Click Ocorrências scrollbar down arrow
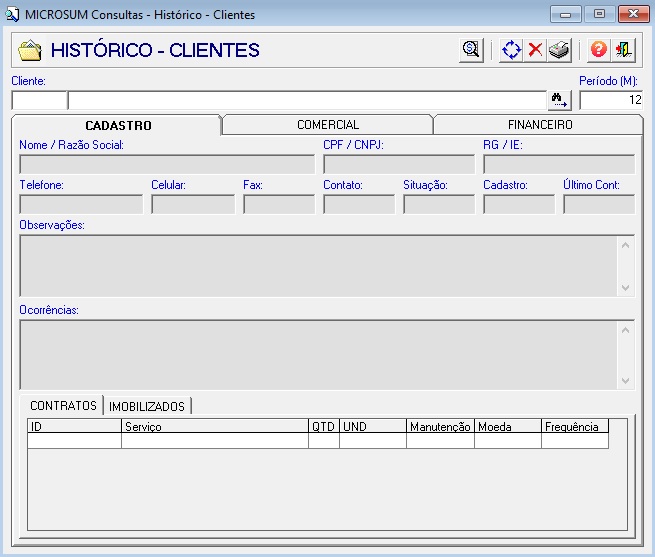The height and width of the screenshot is (557, 655). (x=625, y=380)
